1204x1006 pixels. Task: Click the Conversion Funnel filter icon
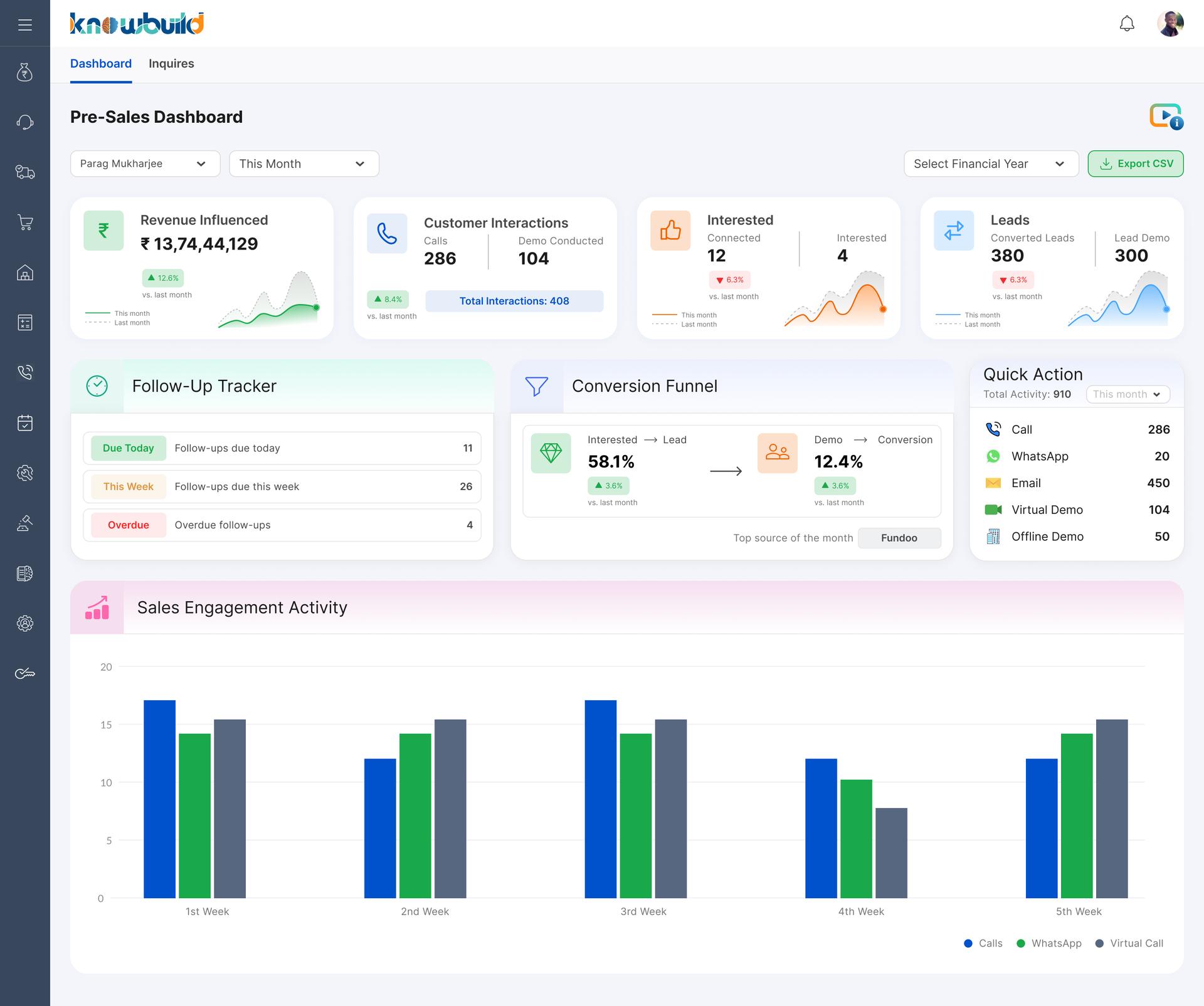point(537,386)
